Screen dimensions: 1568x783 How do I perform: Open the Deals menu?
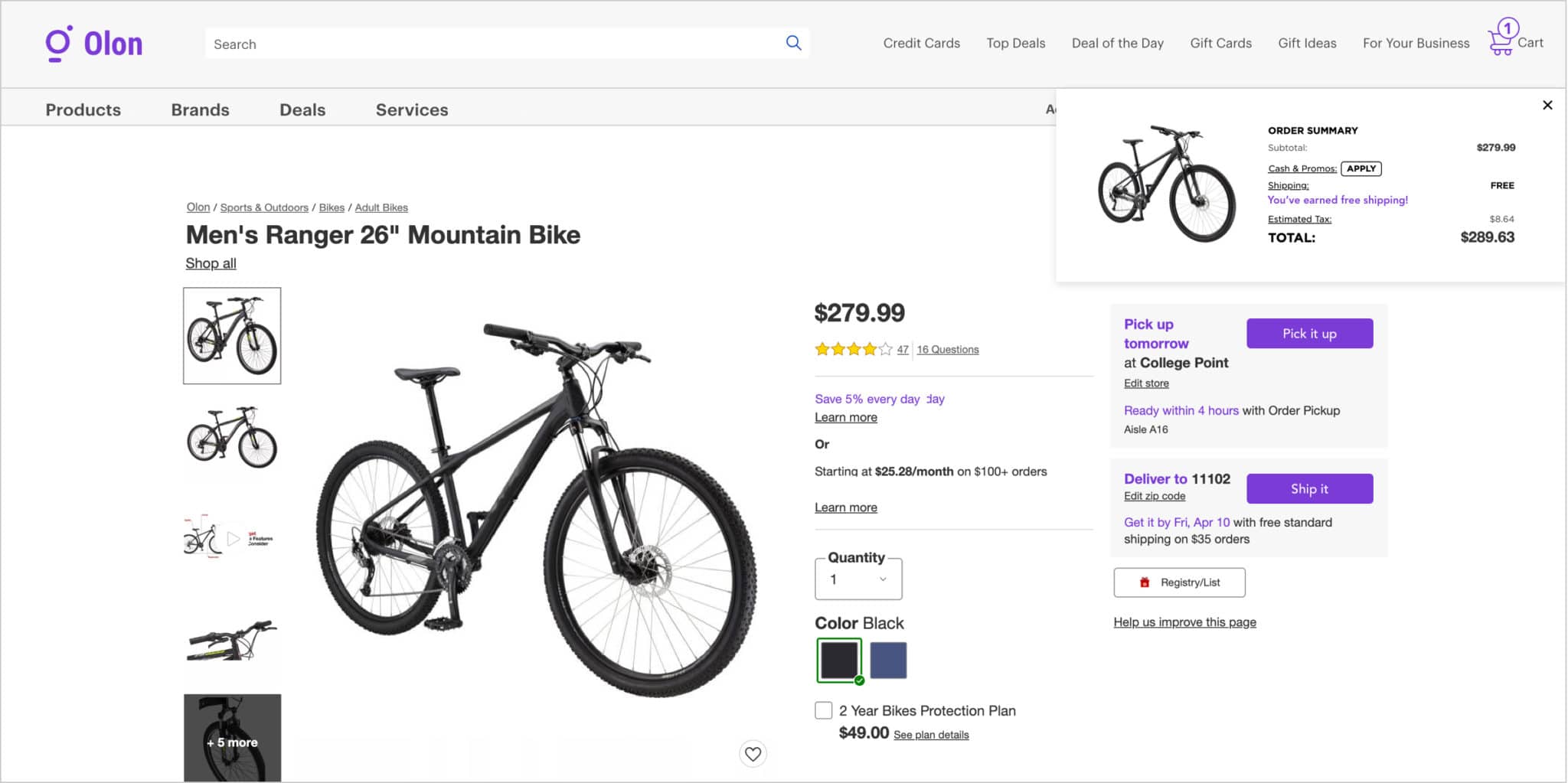[x=302, y=109]
